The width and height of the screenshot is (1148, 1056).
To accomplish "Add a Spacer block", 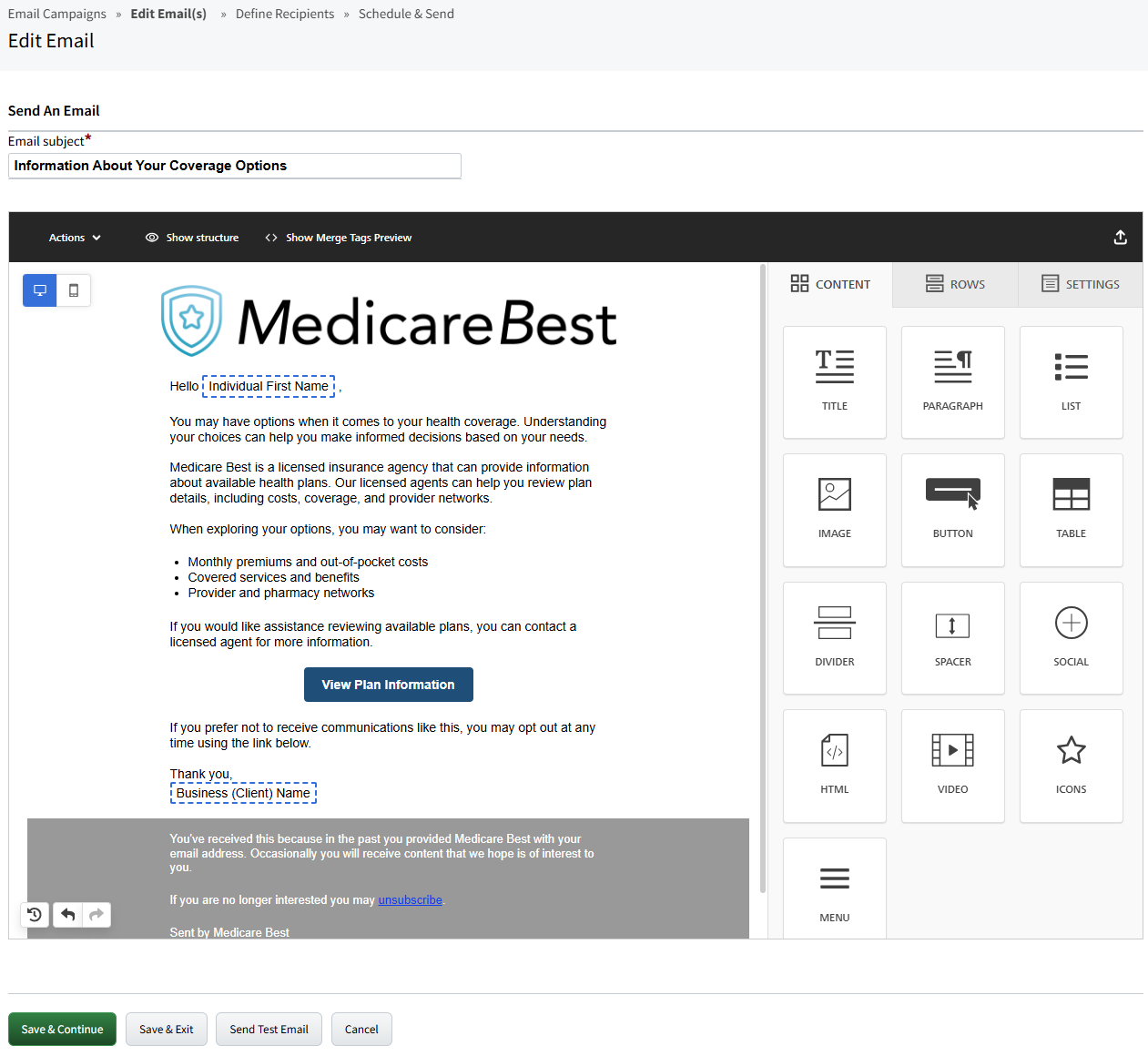I will [x=952, y=637].
